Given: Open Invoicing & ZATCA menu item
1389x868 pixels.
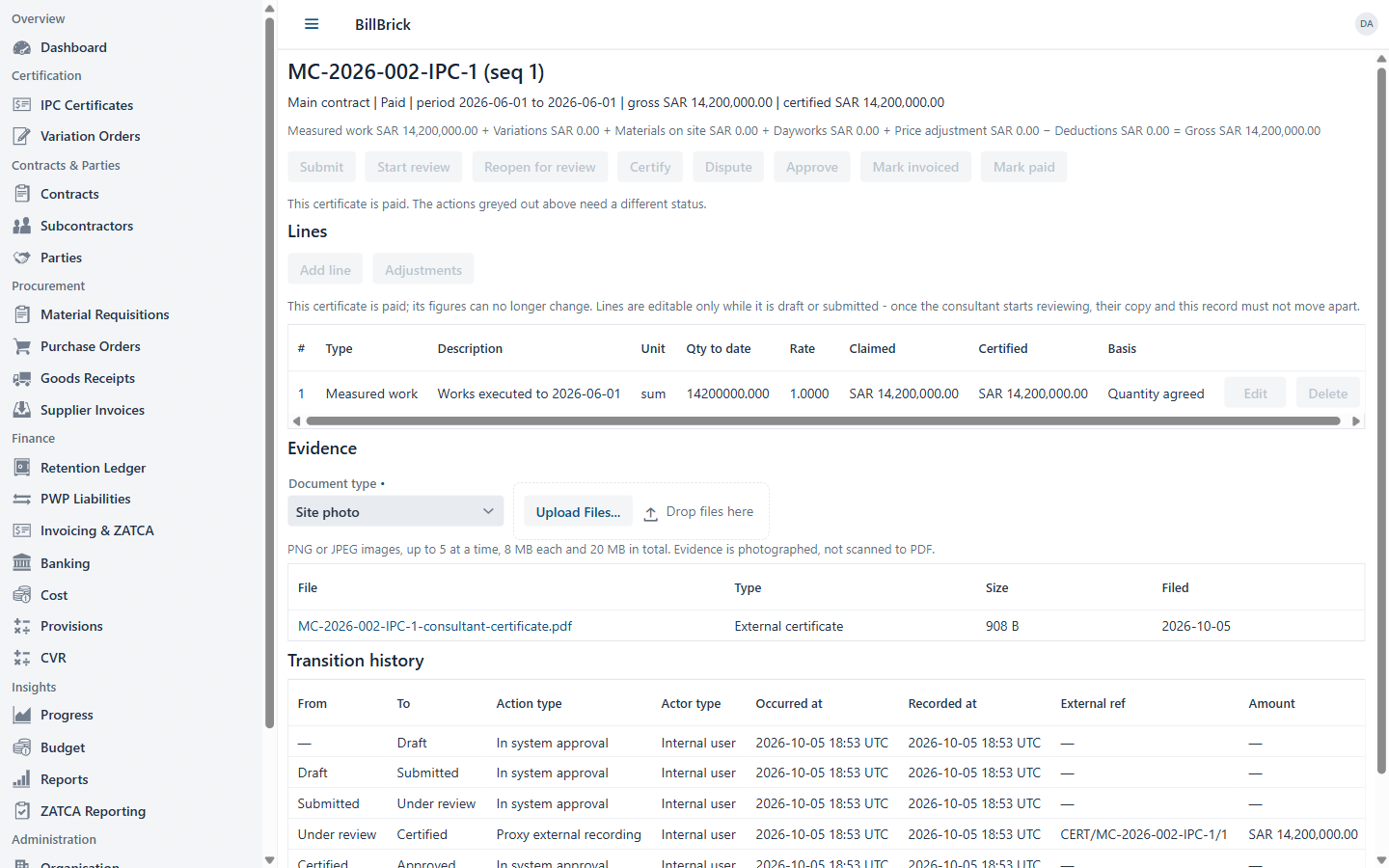Looking at the screenshot, I should 96,530.
